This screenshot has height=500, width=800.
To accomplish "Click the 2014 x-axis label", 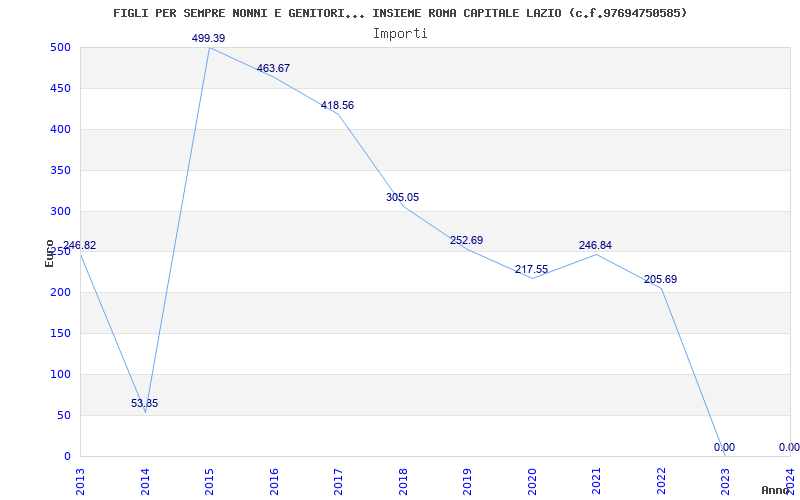I will [145, 482].
